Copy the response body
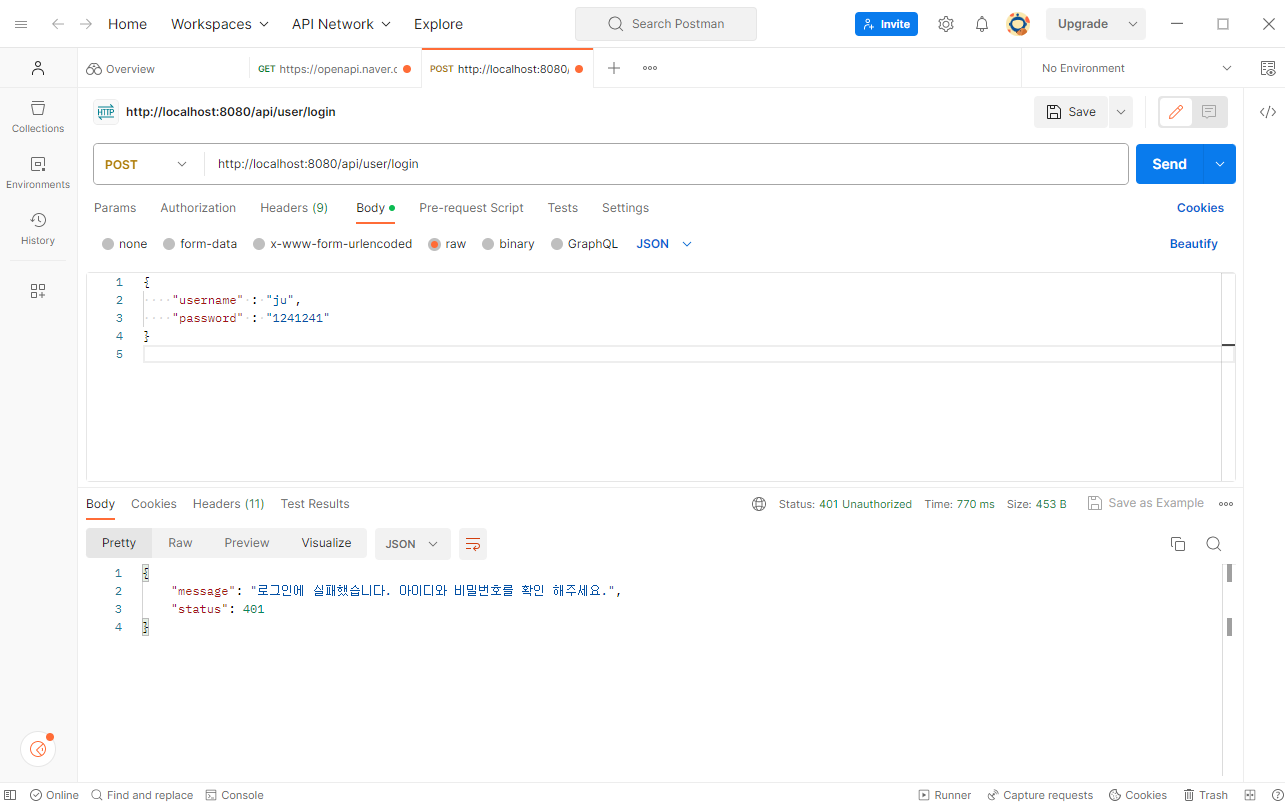The image size is (1285, 806). pos(1178,544)
